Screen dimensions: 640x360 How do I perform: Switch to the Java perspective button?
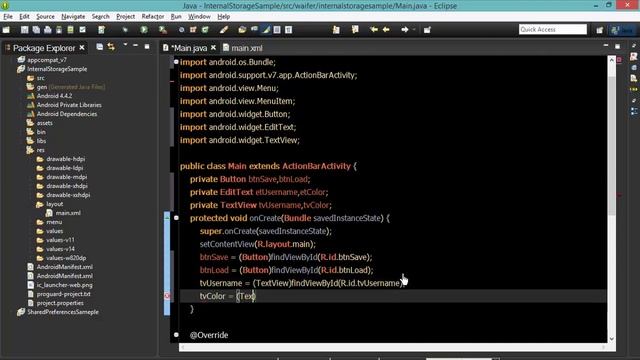tap(622, 30)
